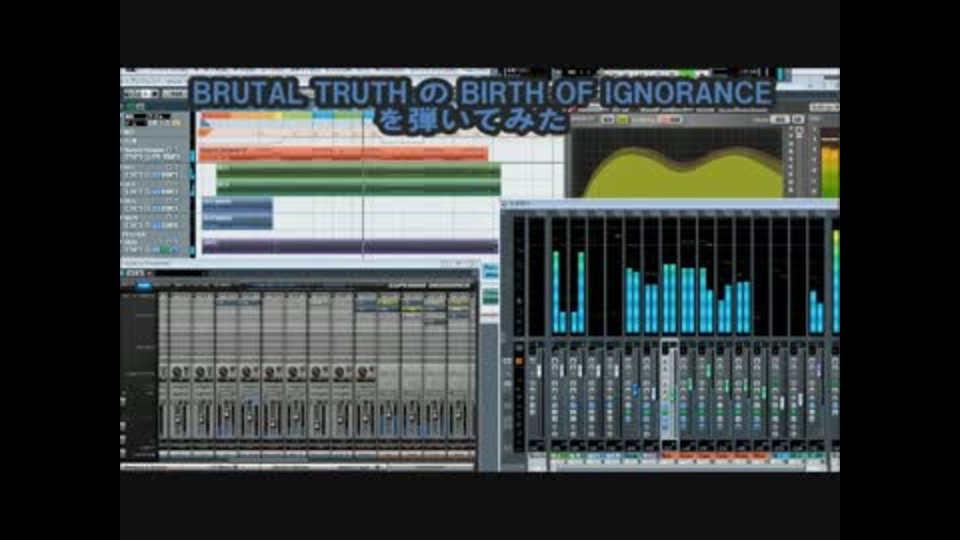Click the first green marker segment on the timeline ruler

click(297, 116)
